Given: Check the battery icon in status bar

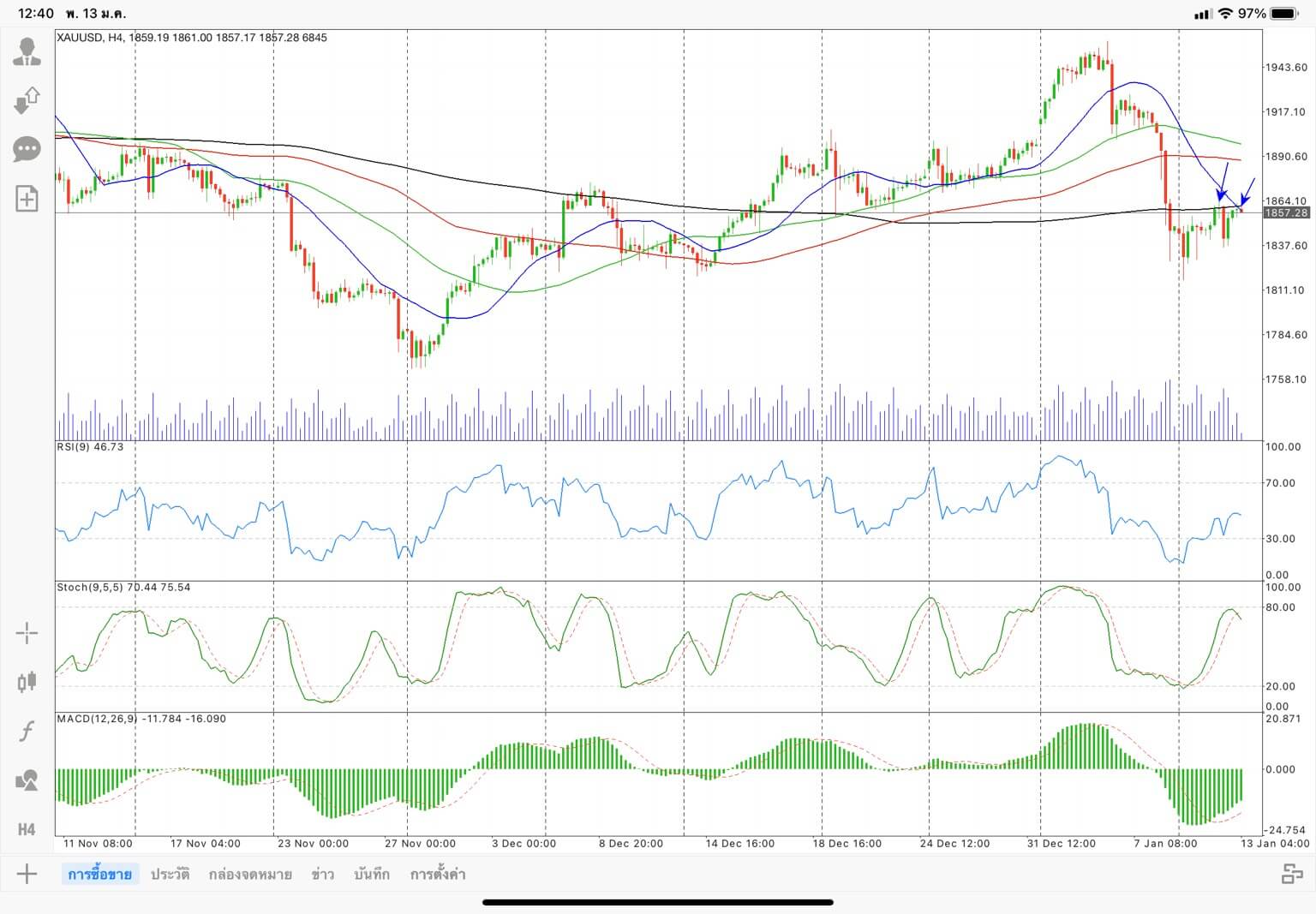Looking at the screenshot, I should [1284, 14].
